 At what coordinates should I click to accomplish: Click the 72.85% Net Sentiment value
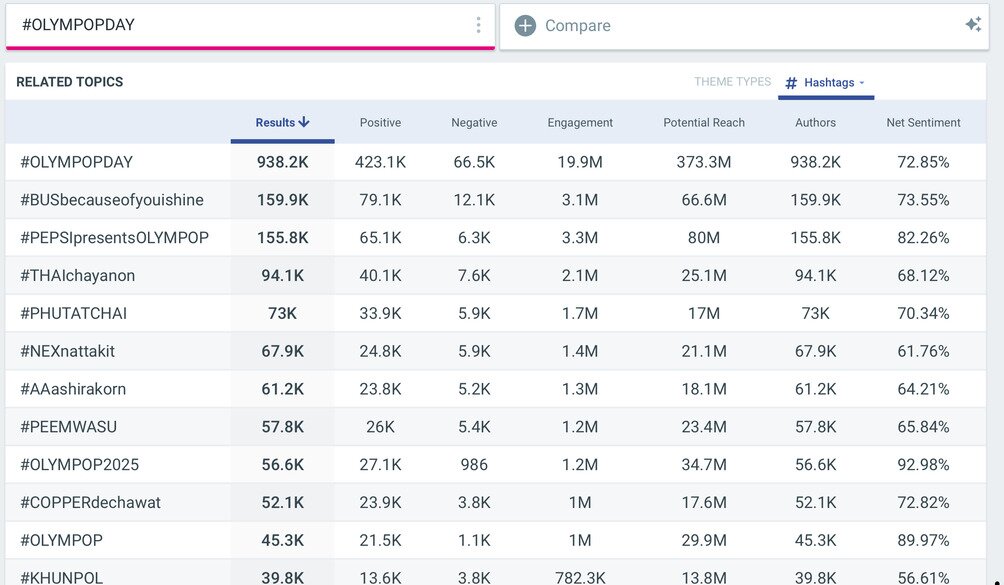pos(923,162)
